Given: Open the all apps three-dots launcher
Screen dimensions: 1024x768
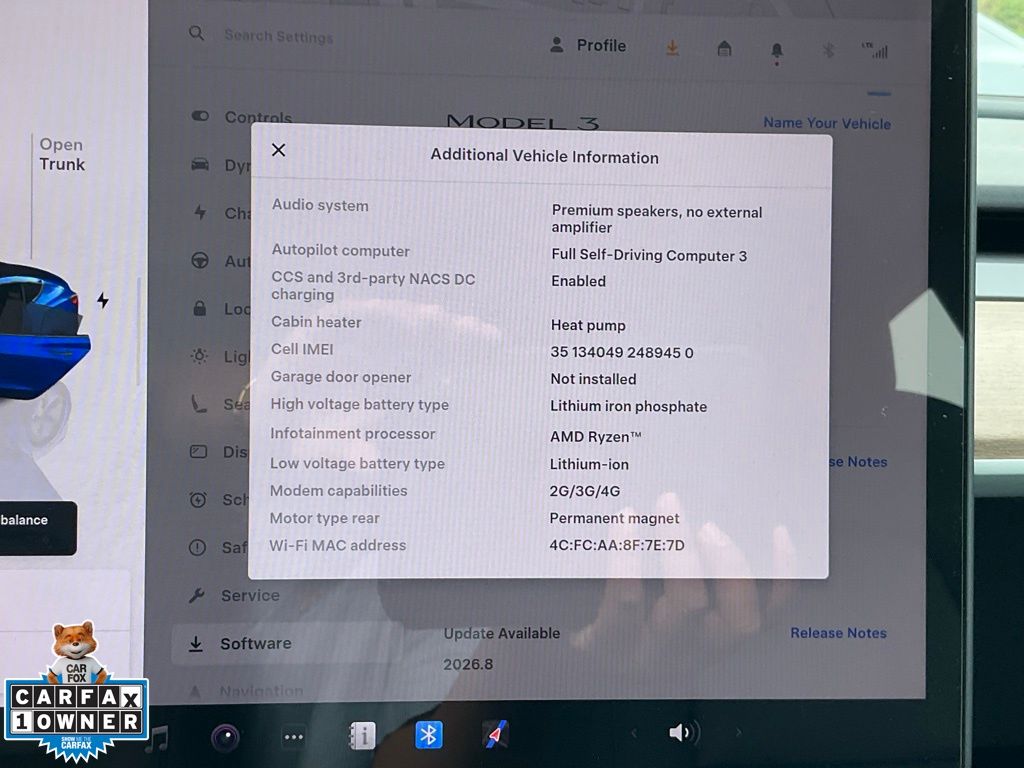Looking at the screenshot, I should 293,737.
